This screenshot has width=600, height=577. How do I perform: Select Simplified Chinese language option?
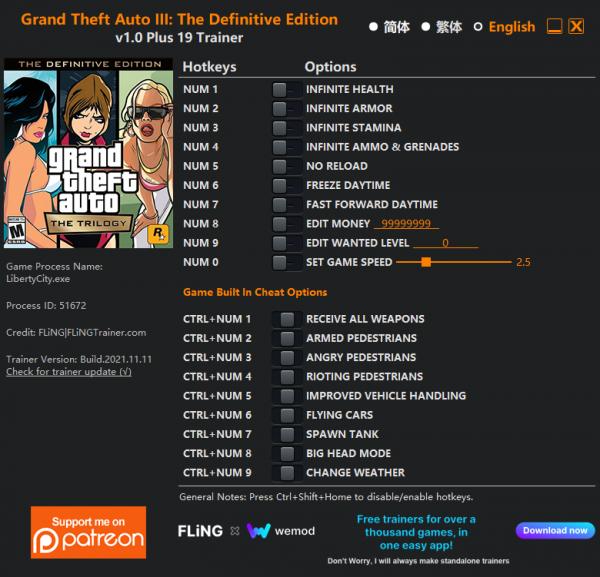[x=390, y=27]
